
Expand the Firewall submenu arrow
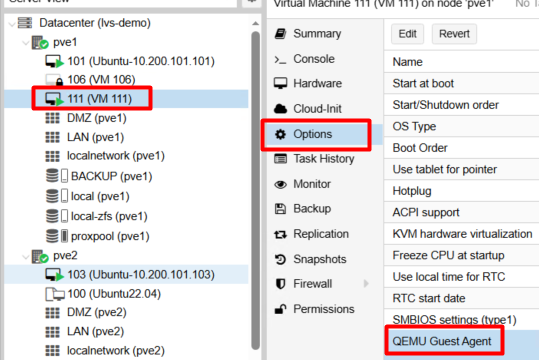tap(366, 284)
